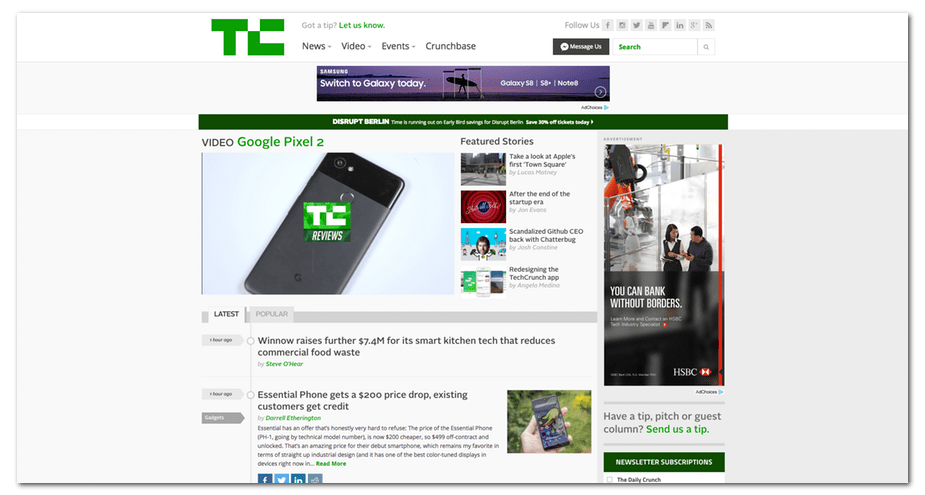
Task: Expand the Events dropdown menu
Action: (398, 46)
